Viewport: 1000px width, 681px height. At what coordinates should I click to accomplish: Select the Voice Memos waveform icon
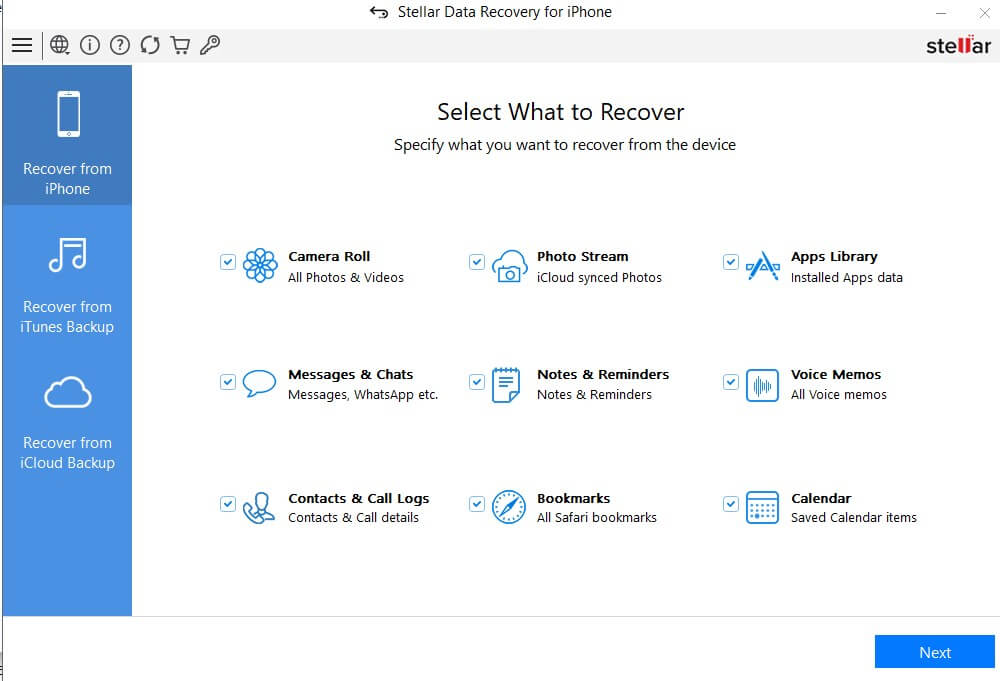coord(761,385)
